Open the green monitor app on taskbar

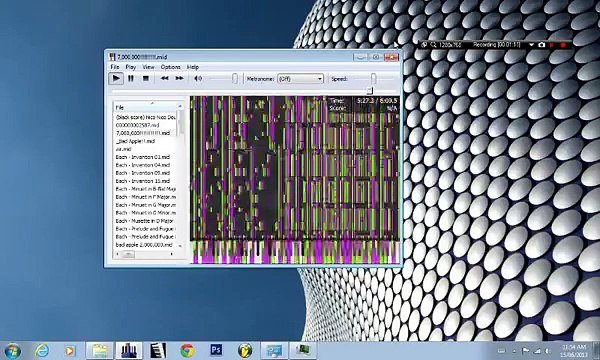303,350
